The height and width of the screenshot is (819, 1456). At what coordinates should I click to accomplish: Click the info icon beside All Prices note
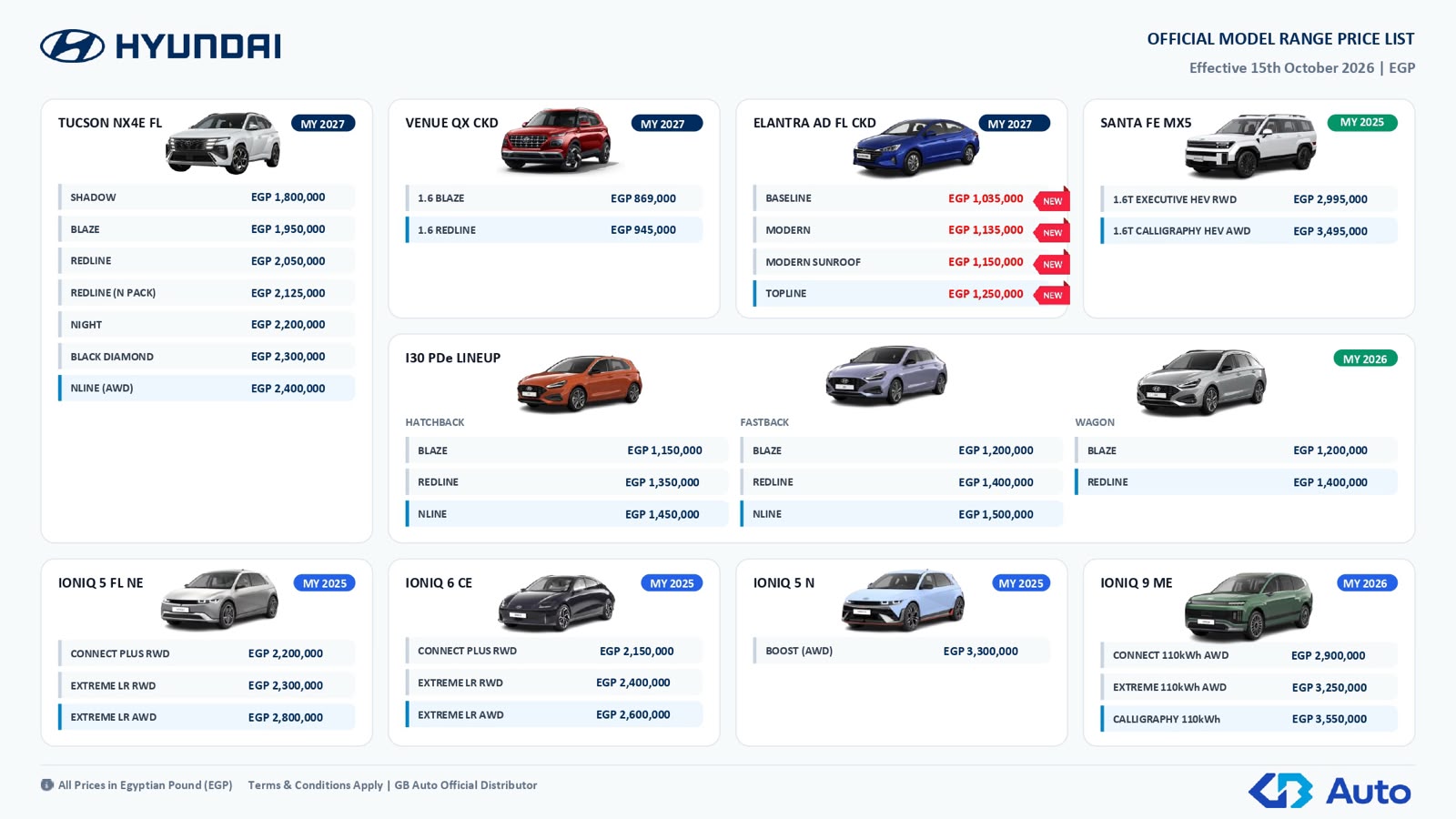(47, 784)
